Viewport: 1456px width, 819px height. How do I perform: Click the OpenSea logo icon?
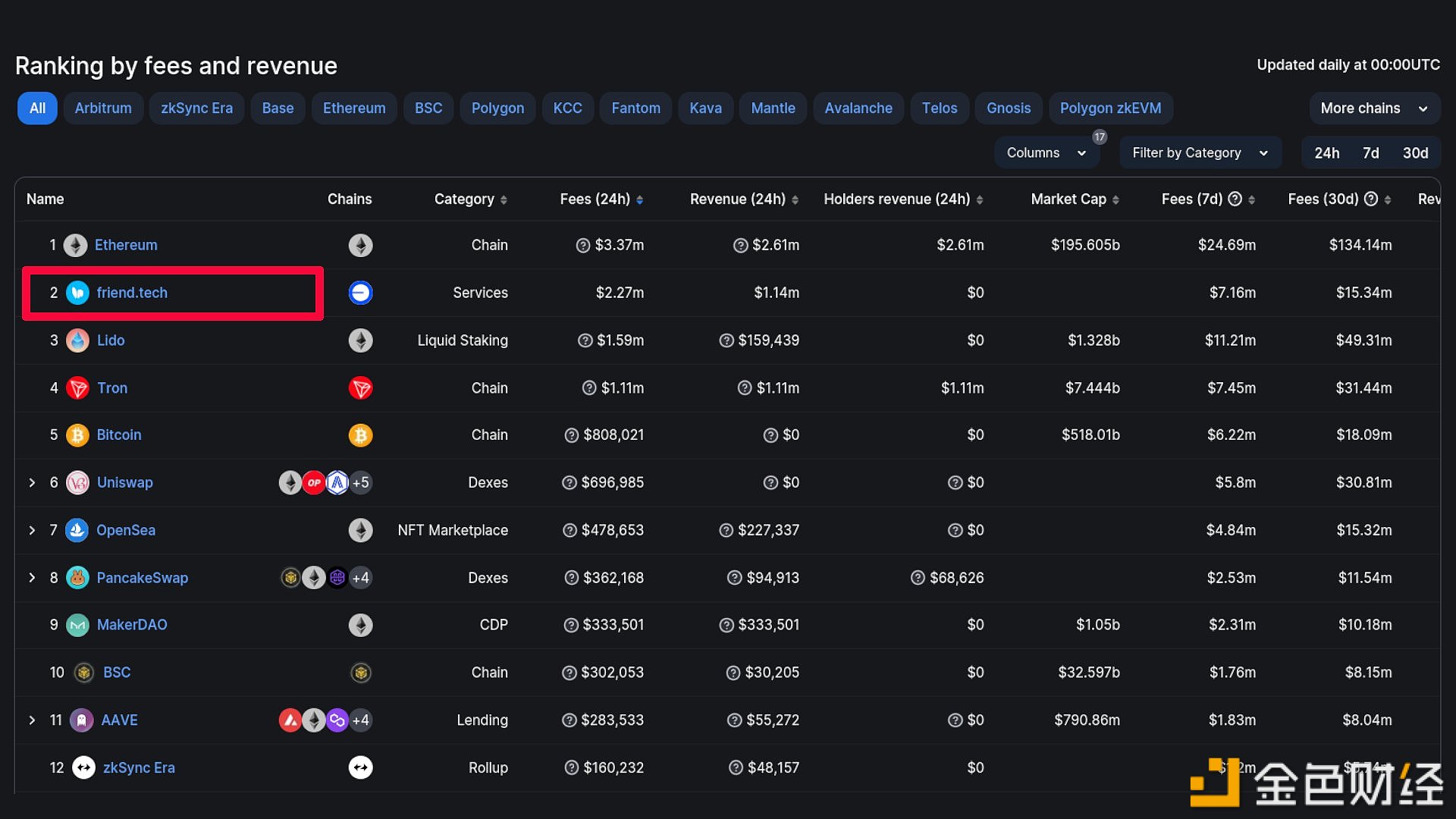pos(77,530)
